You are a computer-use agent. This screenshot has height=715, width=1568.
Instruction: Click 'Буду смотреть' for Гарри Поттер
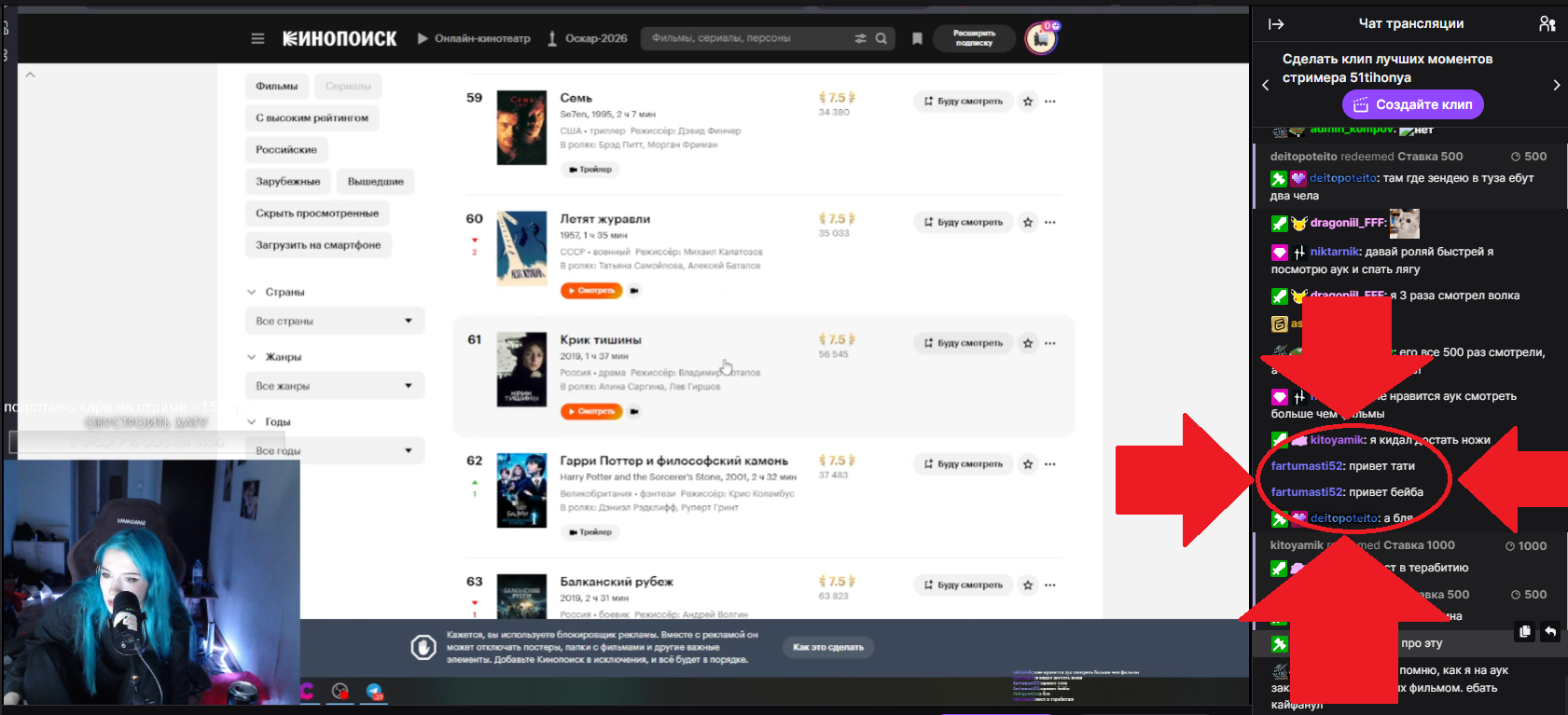963,464
